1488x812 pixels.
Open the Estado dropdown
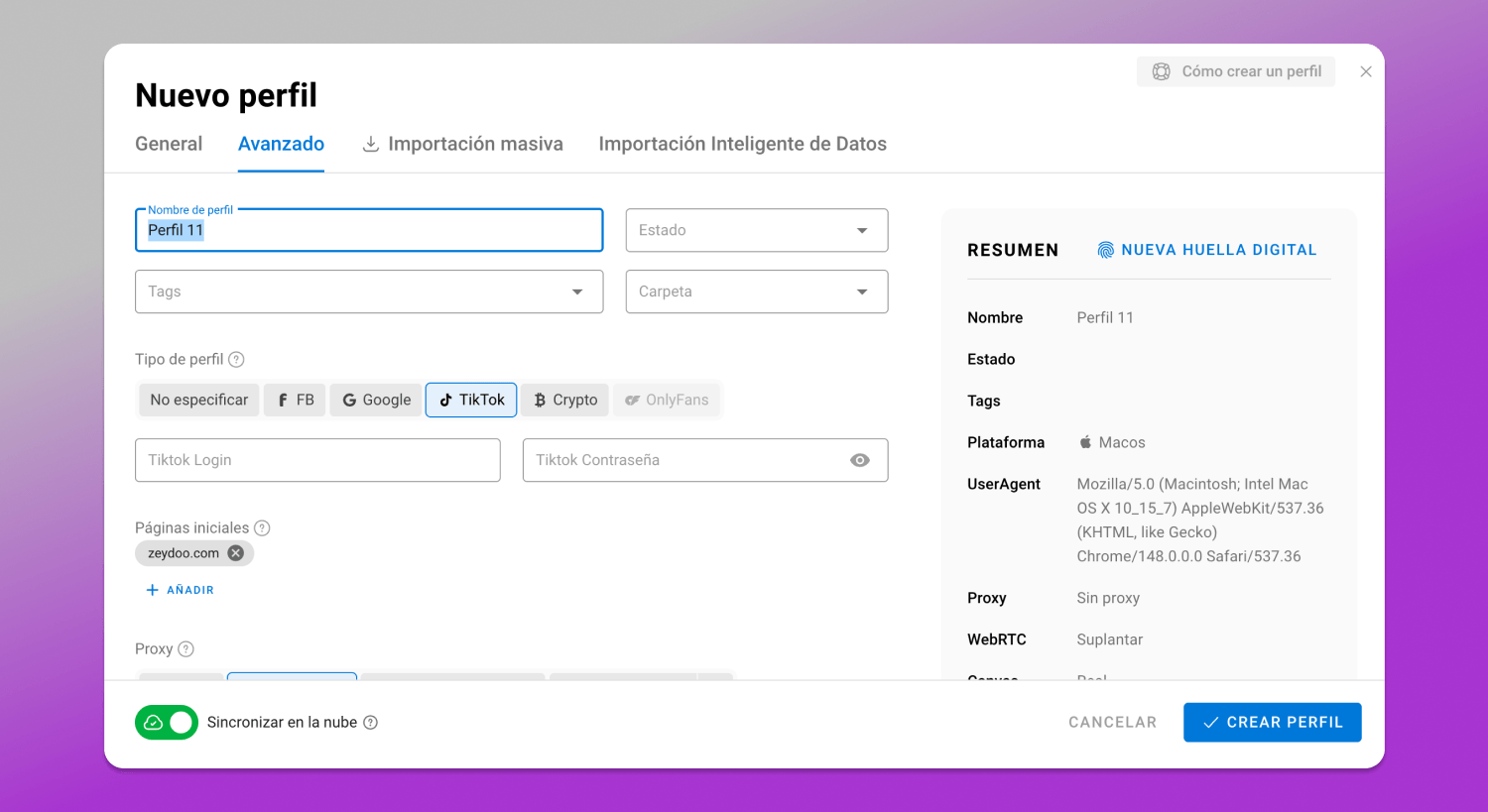click(757, 230)
